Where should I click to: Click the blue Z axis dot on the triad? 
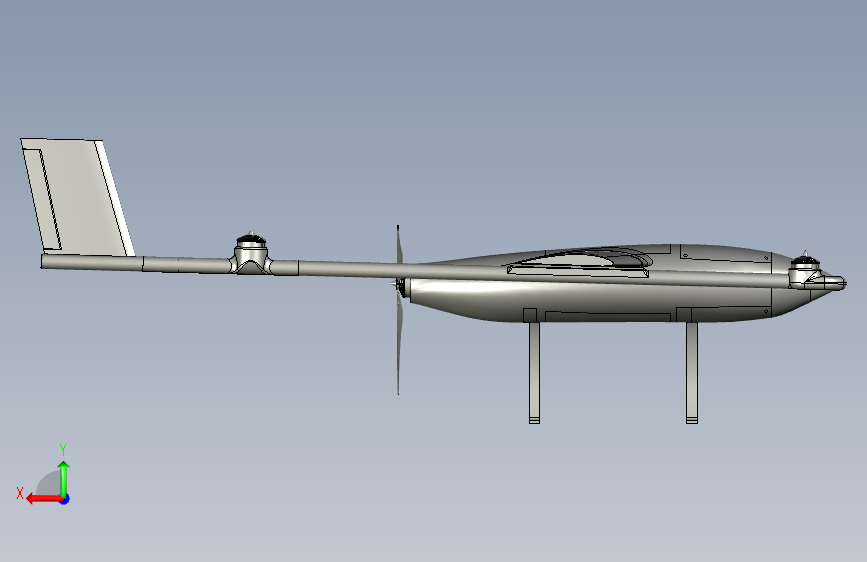65,499
